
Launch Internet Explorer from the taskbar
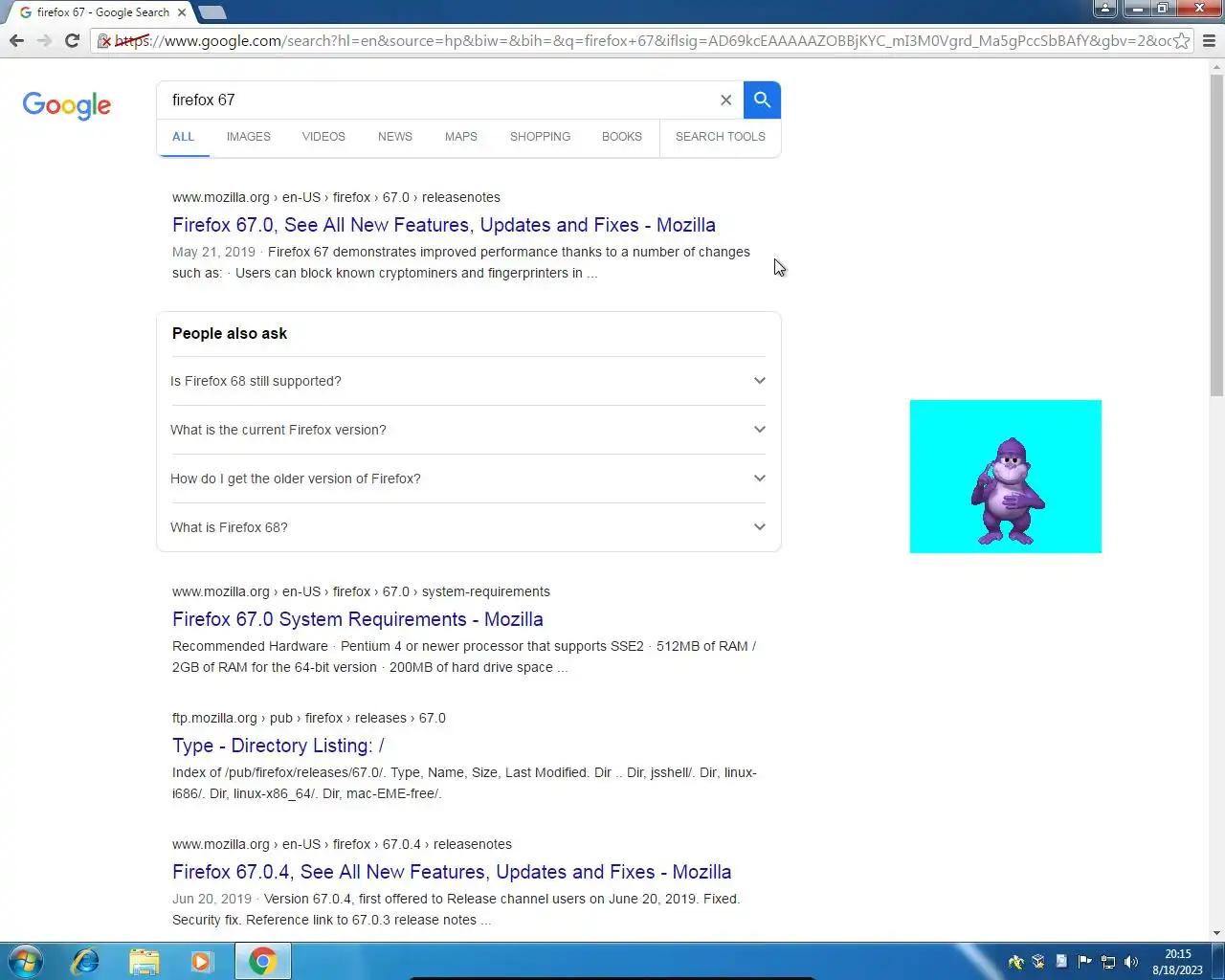click(85, 961)
